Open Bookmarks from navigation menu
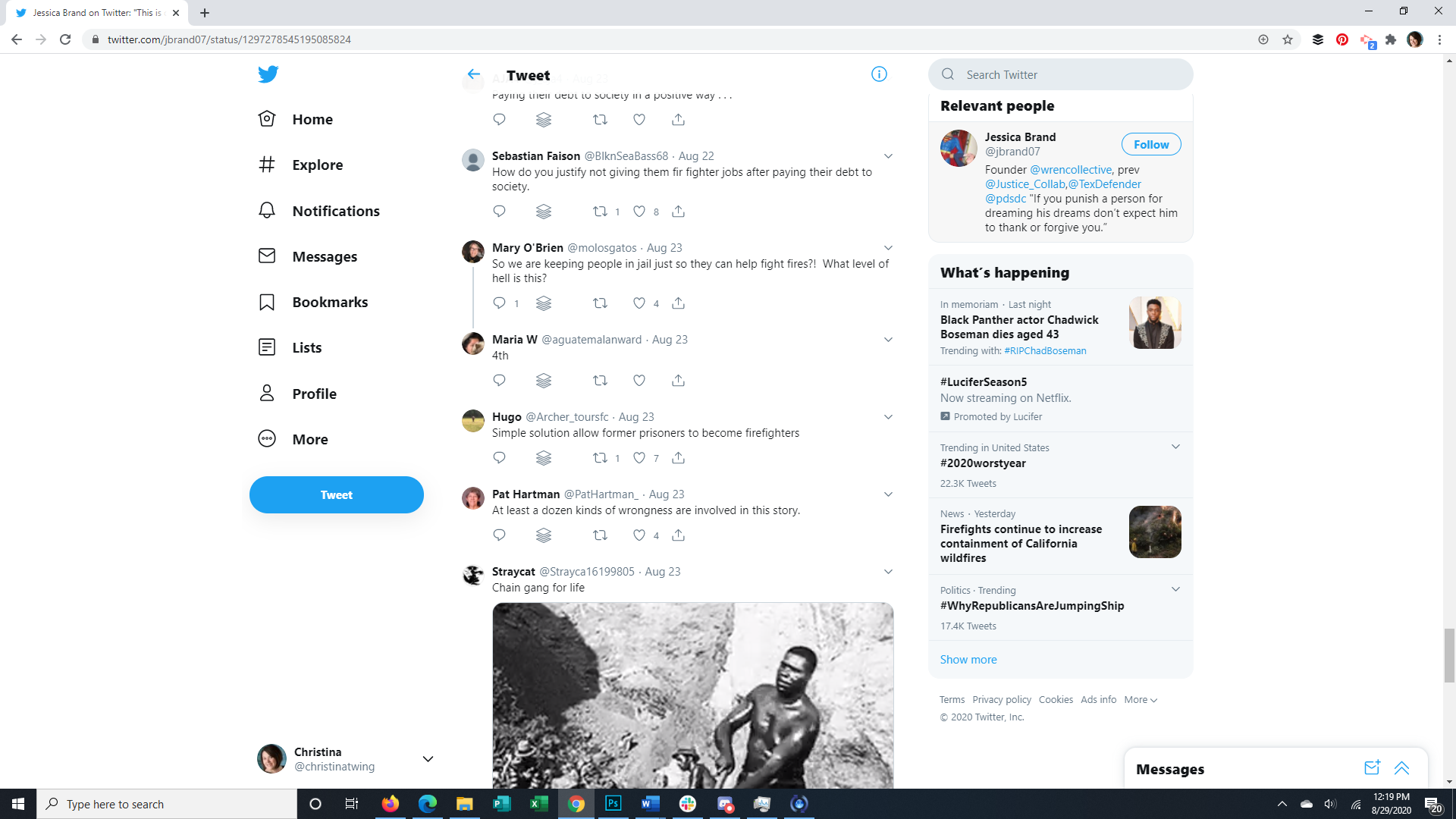The image size is (1456, 819). pyautogui.click(x=330, y=302)
